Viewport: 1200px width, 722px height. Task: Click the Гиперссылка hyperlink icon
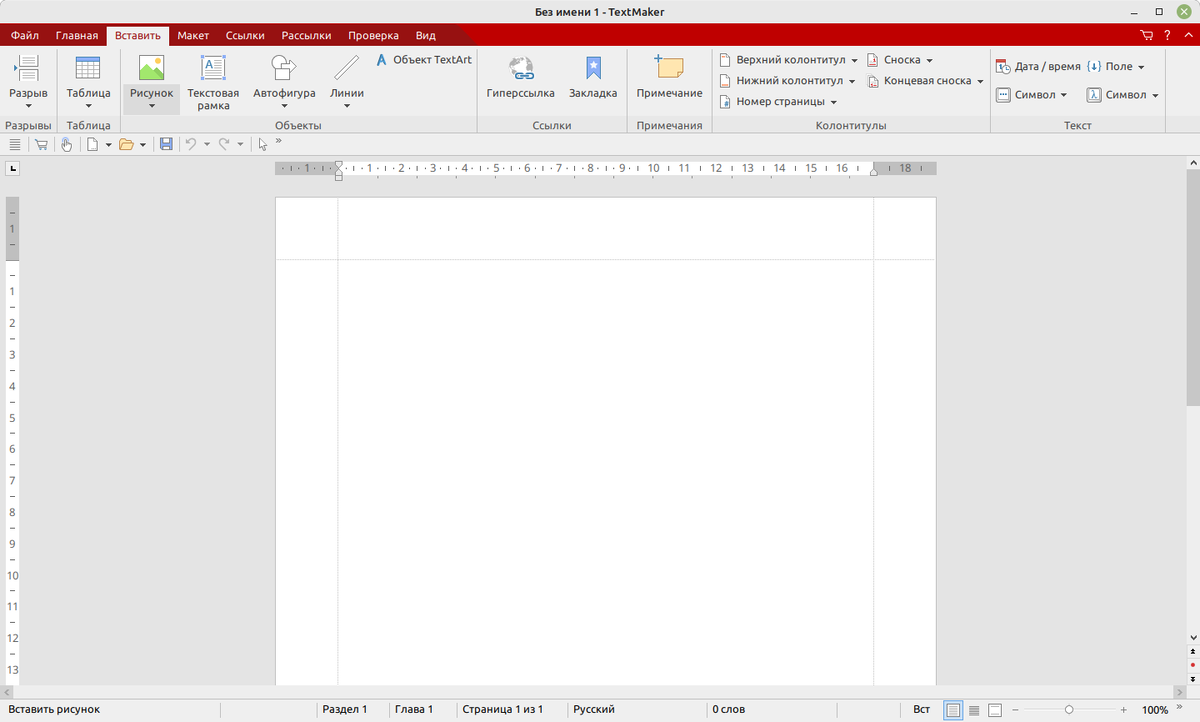(521, 68)
